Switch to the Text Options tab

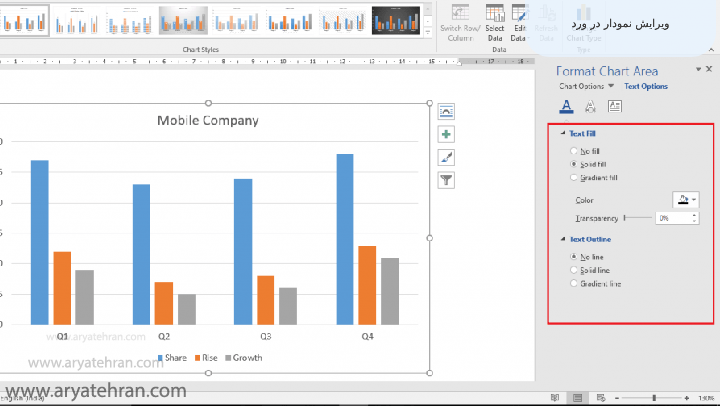646,87
